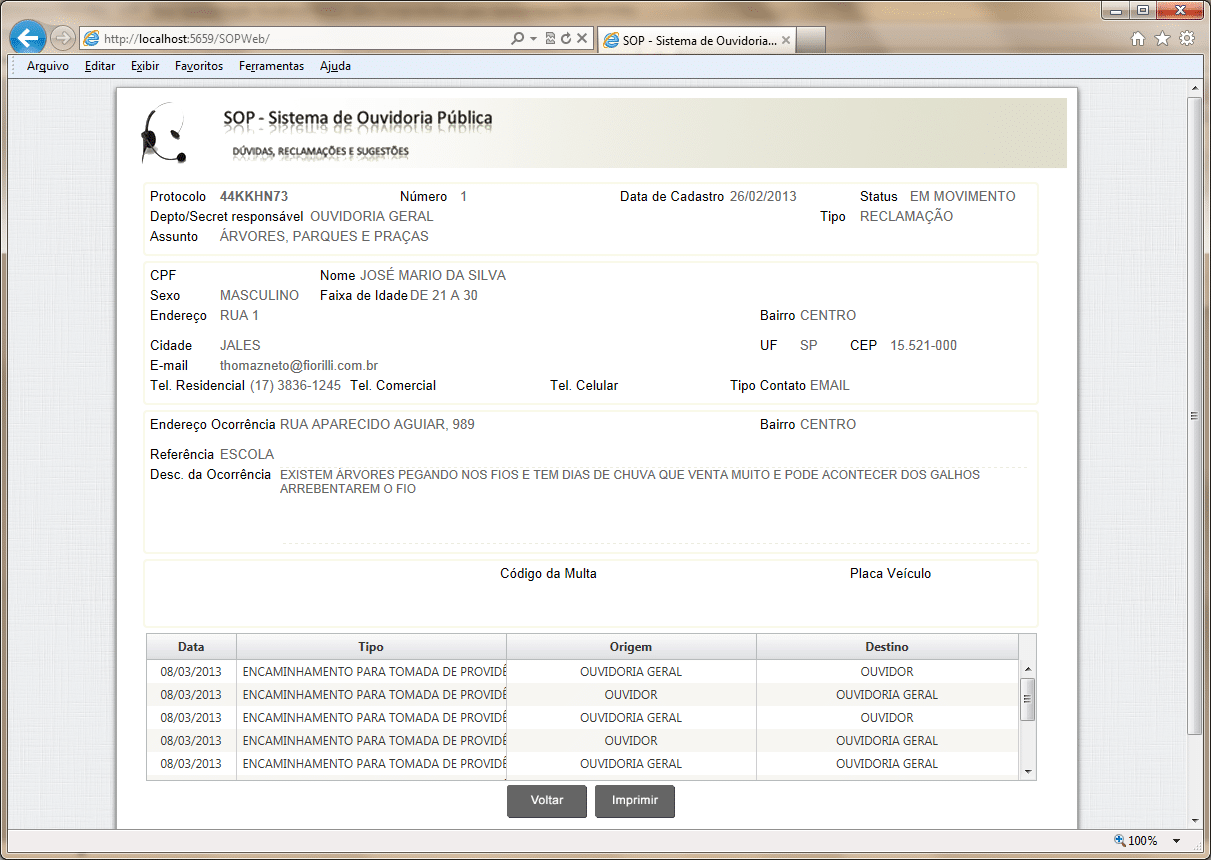The height and width of the screenshot is (860, 1211).
Task: Open Favorites star icon
Action: 1162,39
